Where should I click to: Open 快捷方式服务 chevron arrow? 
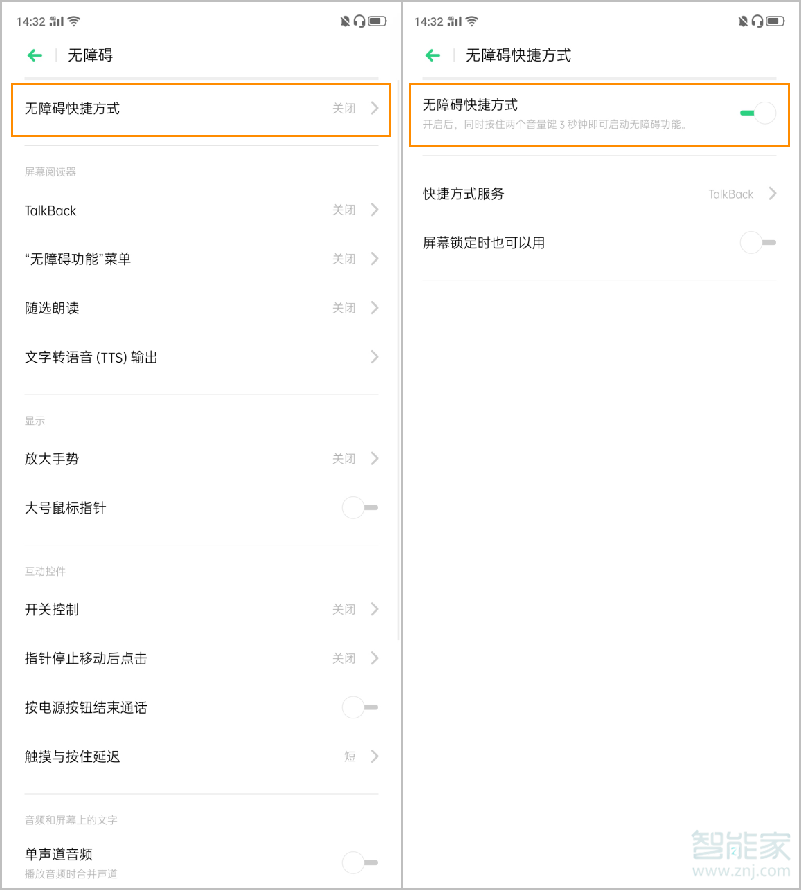click(x=772, y=194)
